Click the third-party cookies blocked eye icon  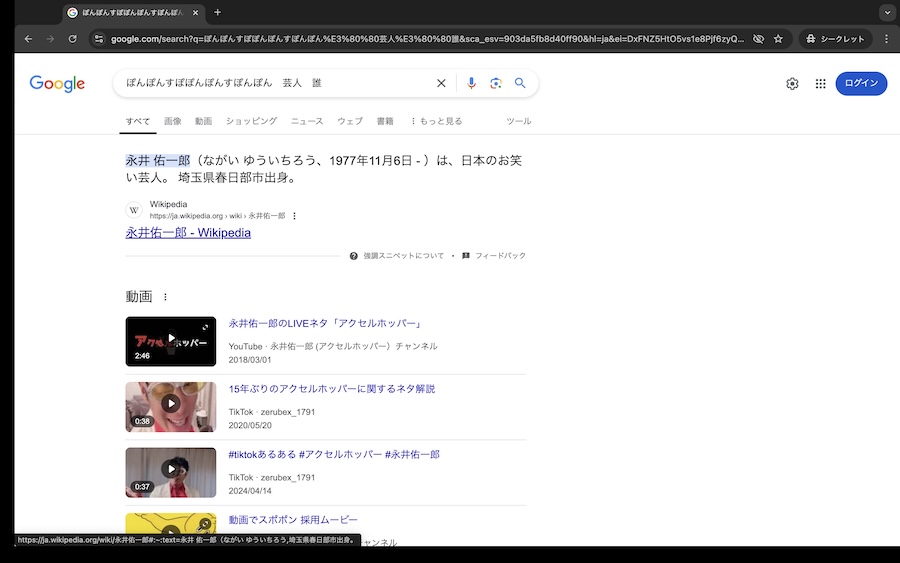(x=758, y=39)
